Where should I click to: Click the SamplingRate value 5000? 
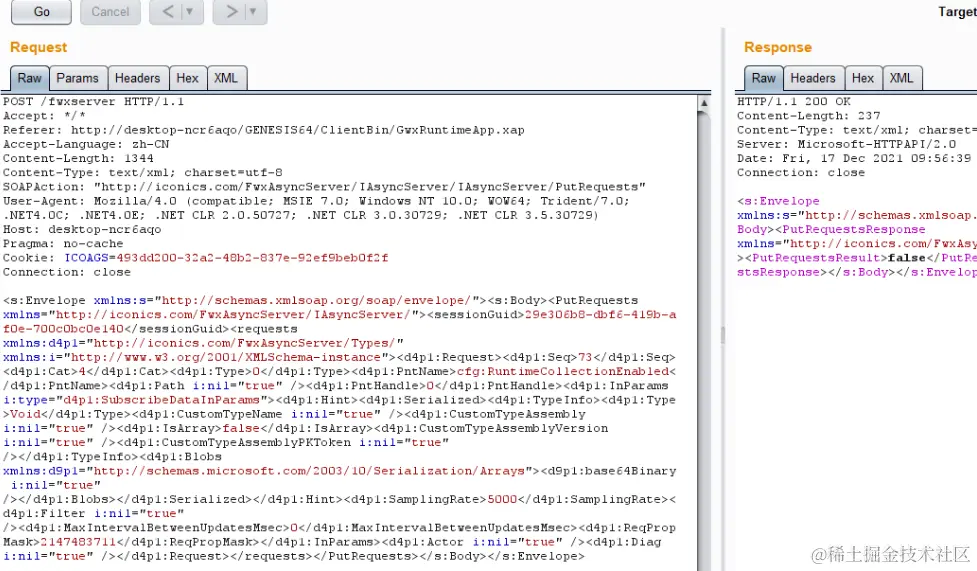point(502,499)
